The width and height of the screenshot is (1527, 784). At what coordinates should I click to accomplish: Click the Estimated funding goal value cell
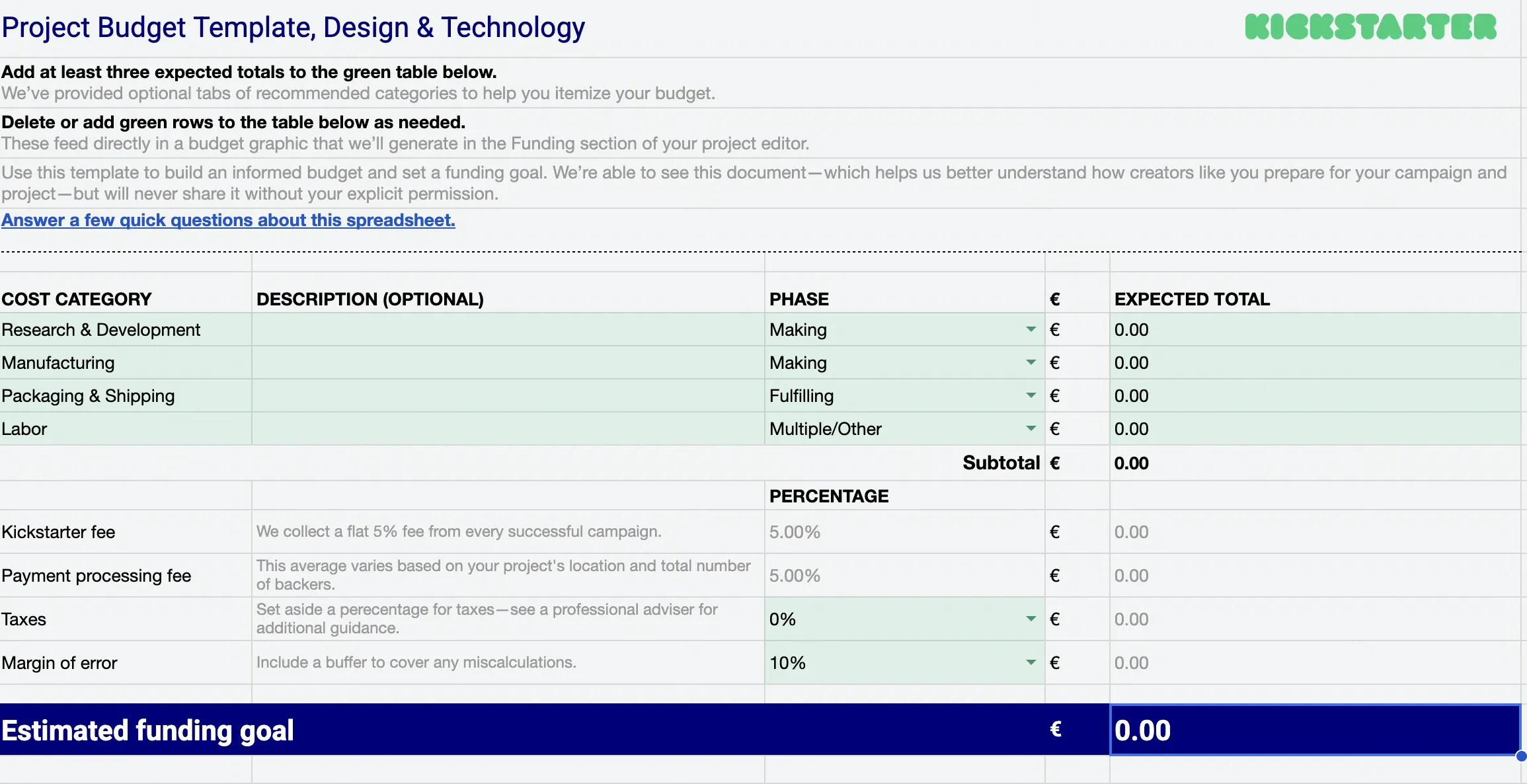pos(1315,730)
